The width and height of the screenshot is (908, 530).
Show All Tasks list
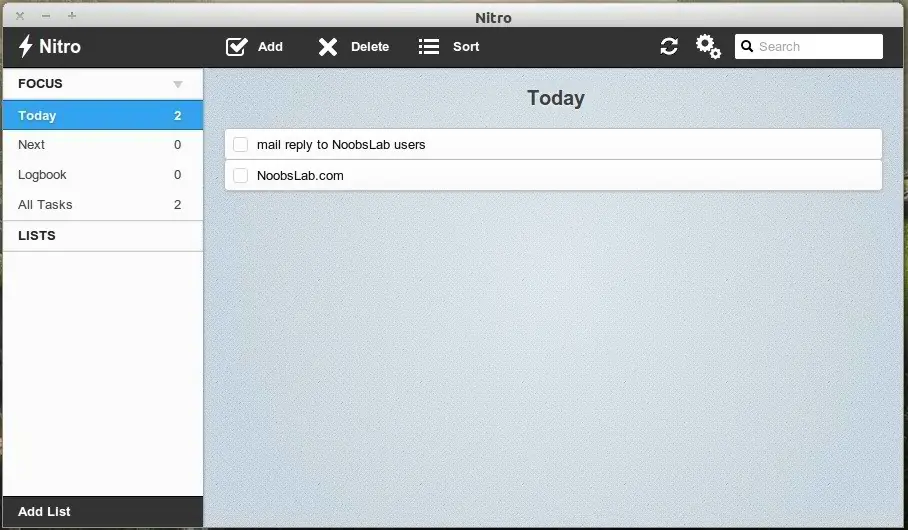pos(103,204)
